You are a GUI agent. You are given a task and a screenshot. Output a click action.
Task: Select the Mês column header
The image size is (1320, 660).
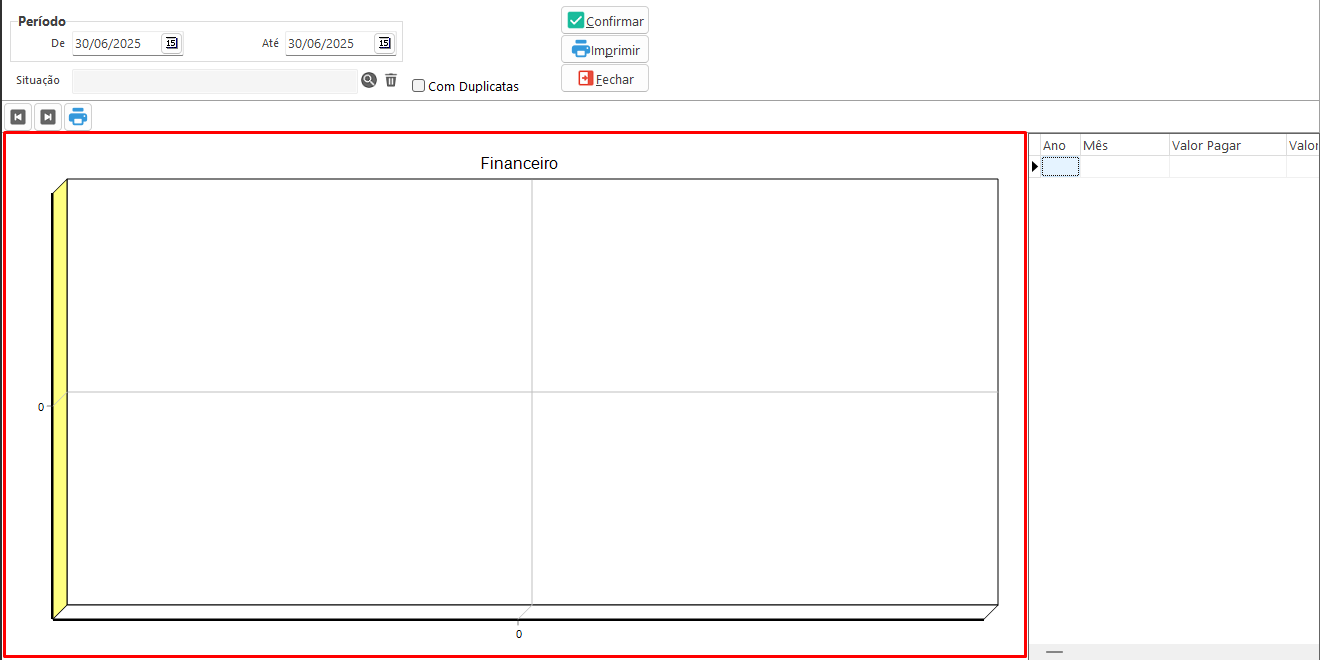[x=1124, y=146]
